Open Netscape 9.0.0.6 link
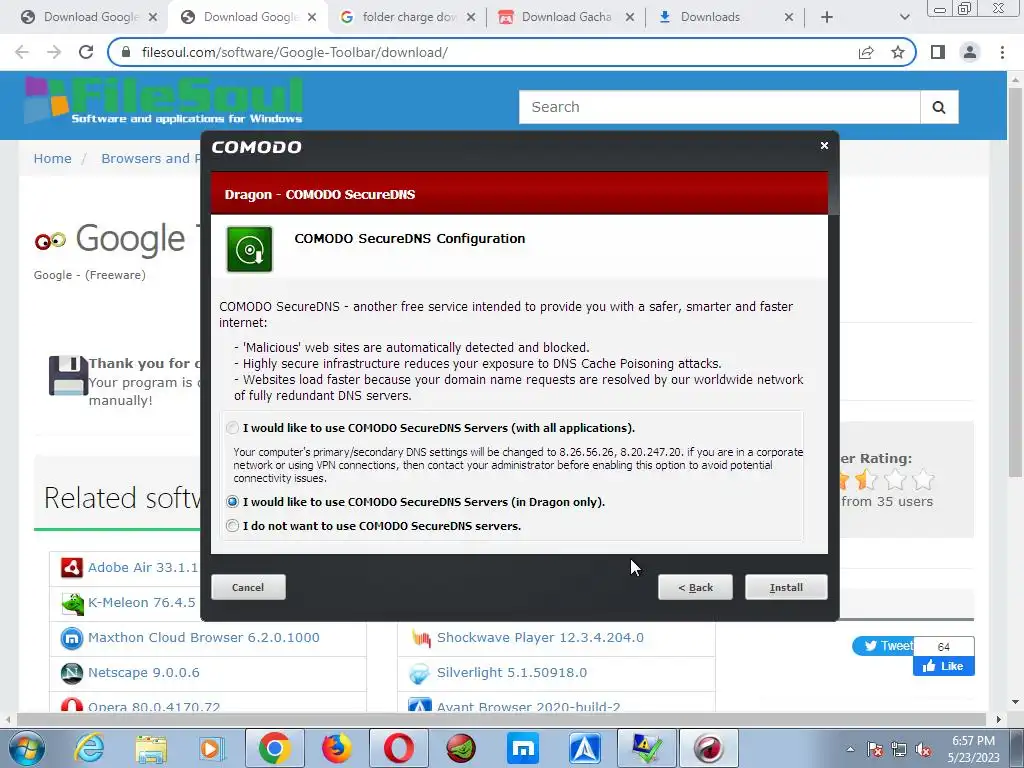Image resolution: width=1024 pixels, height=768 pixels. coord(144,673)
